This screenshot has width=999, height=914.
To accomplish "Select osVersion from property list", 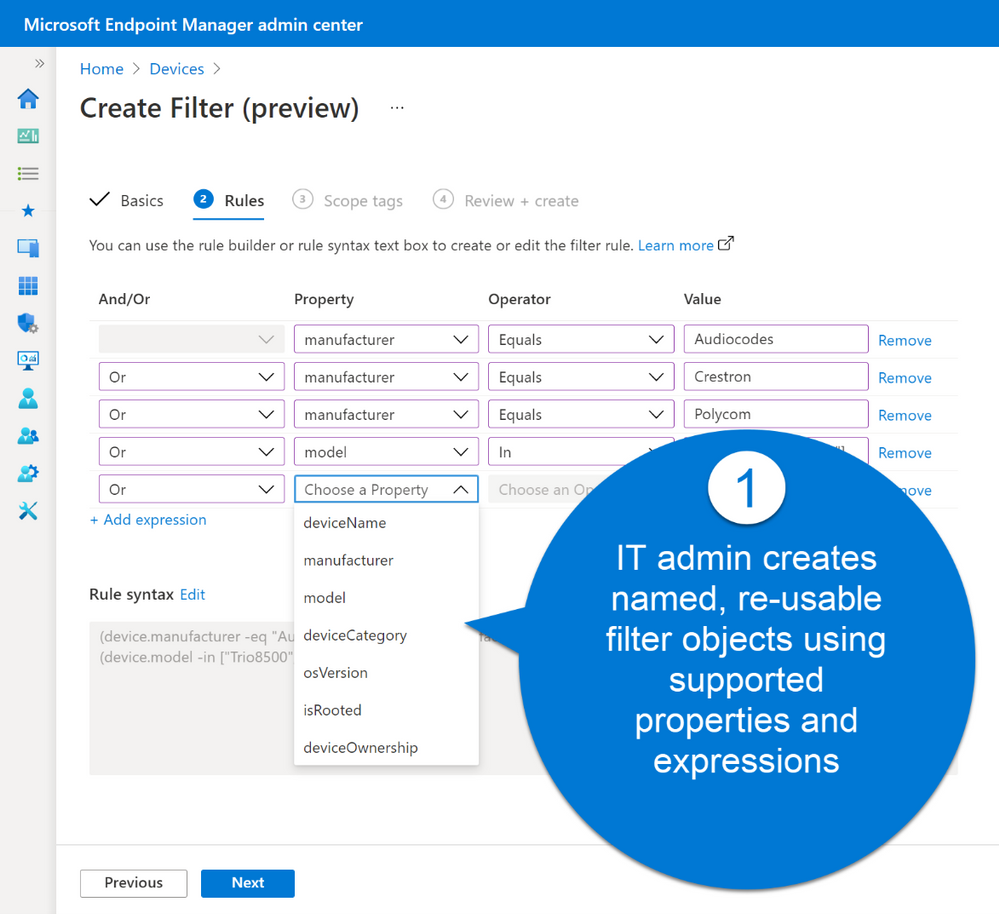I will coord(386,673).
